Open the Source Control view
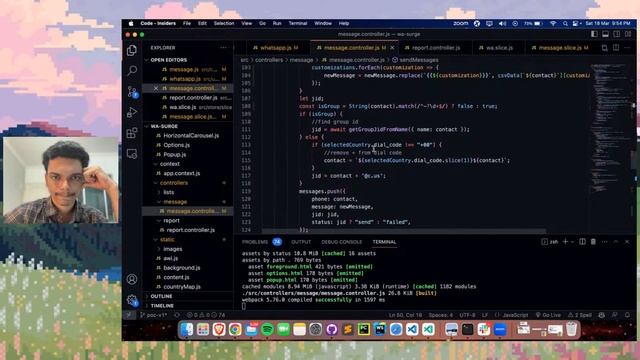This screenshot has height=360, width=640. point(132,92)
